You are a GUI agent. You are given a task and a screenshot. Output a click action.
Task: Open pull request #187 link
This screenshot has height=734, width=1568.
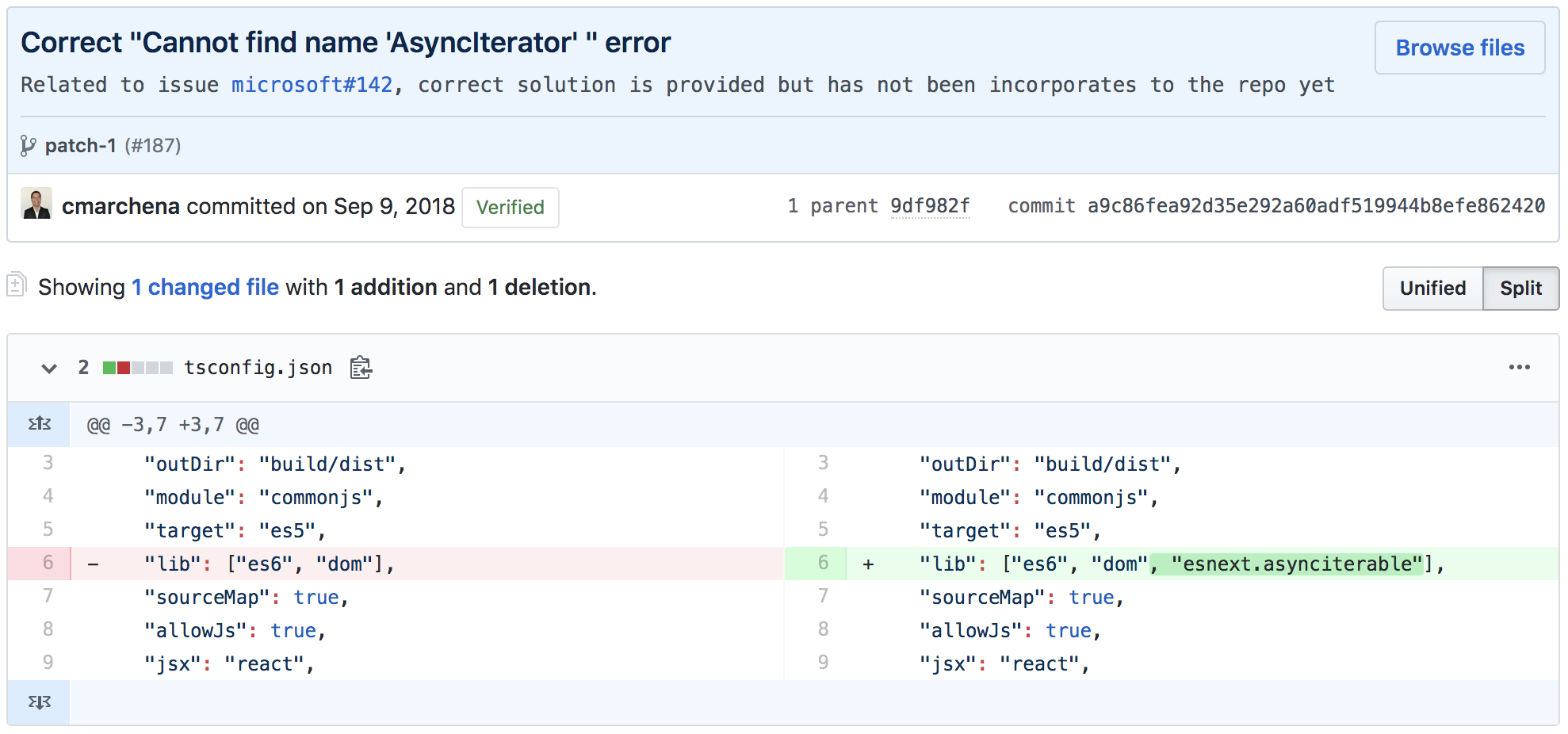coord(153,146)
